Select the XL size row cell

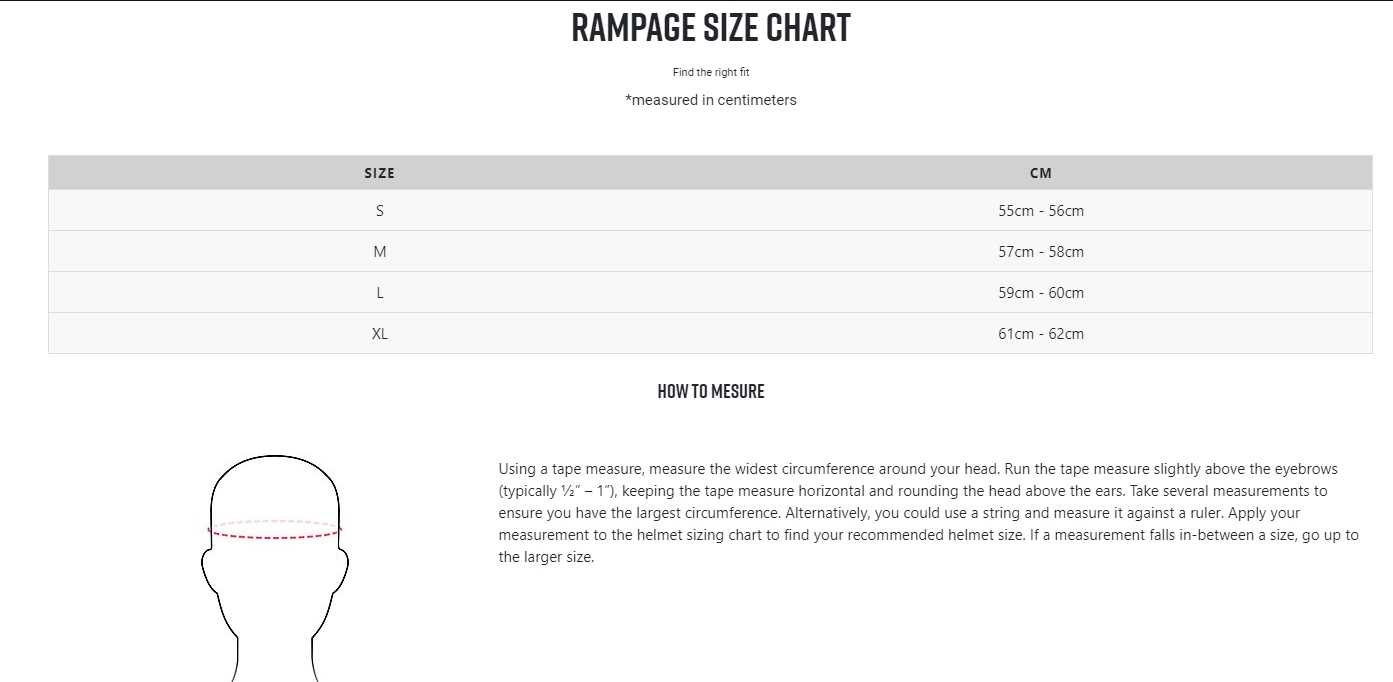(380, 334)
